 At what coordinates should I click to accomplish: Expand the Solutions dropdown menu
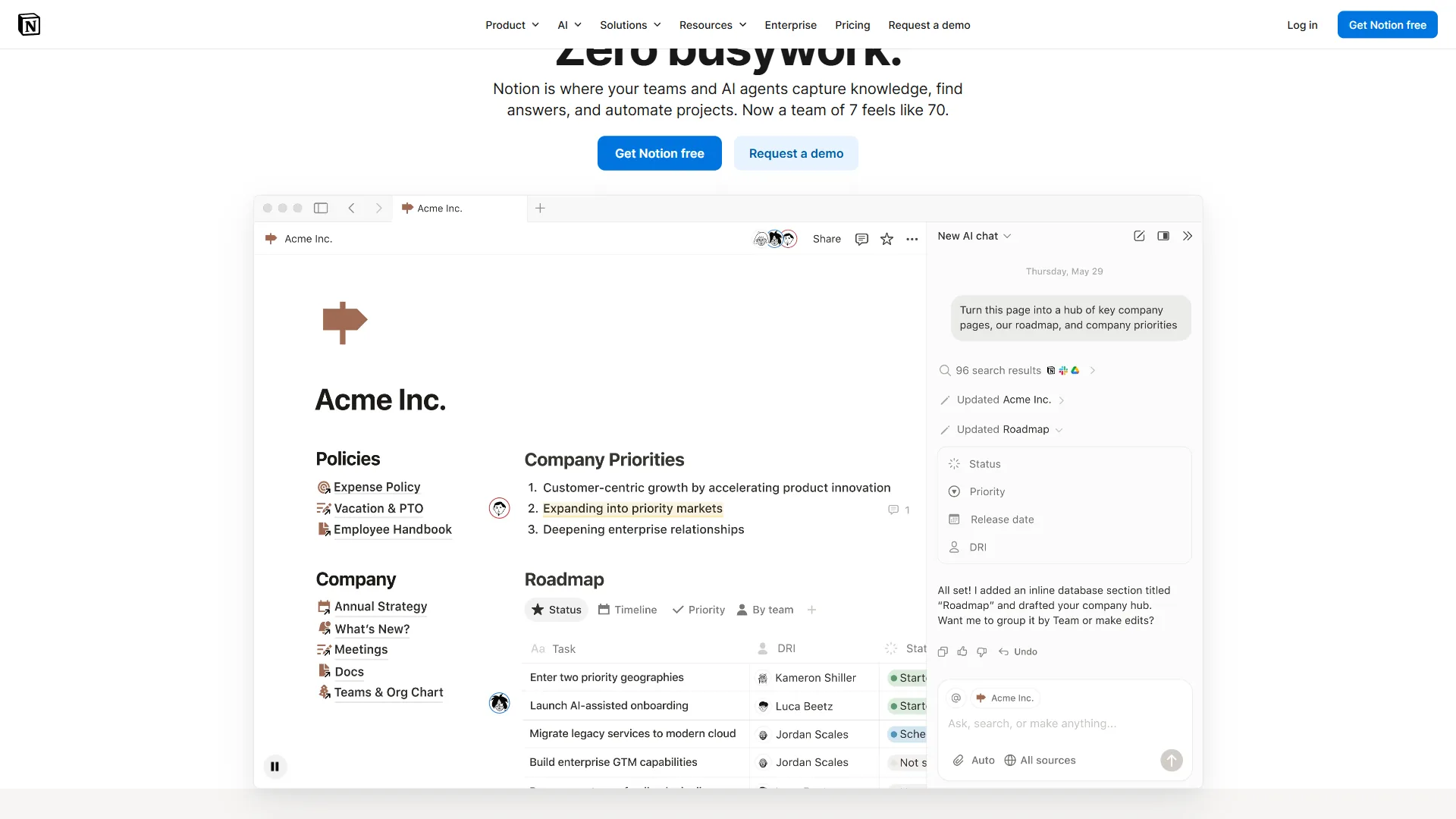(630, 25)
